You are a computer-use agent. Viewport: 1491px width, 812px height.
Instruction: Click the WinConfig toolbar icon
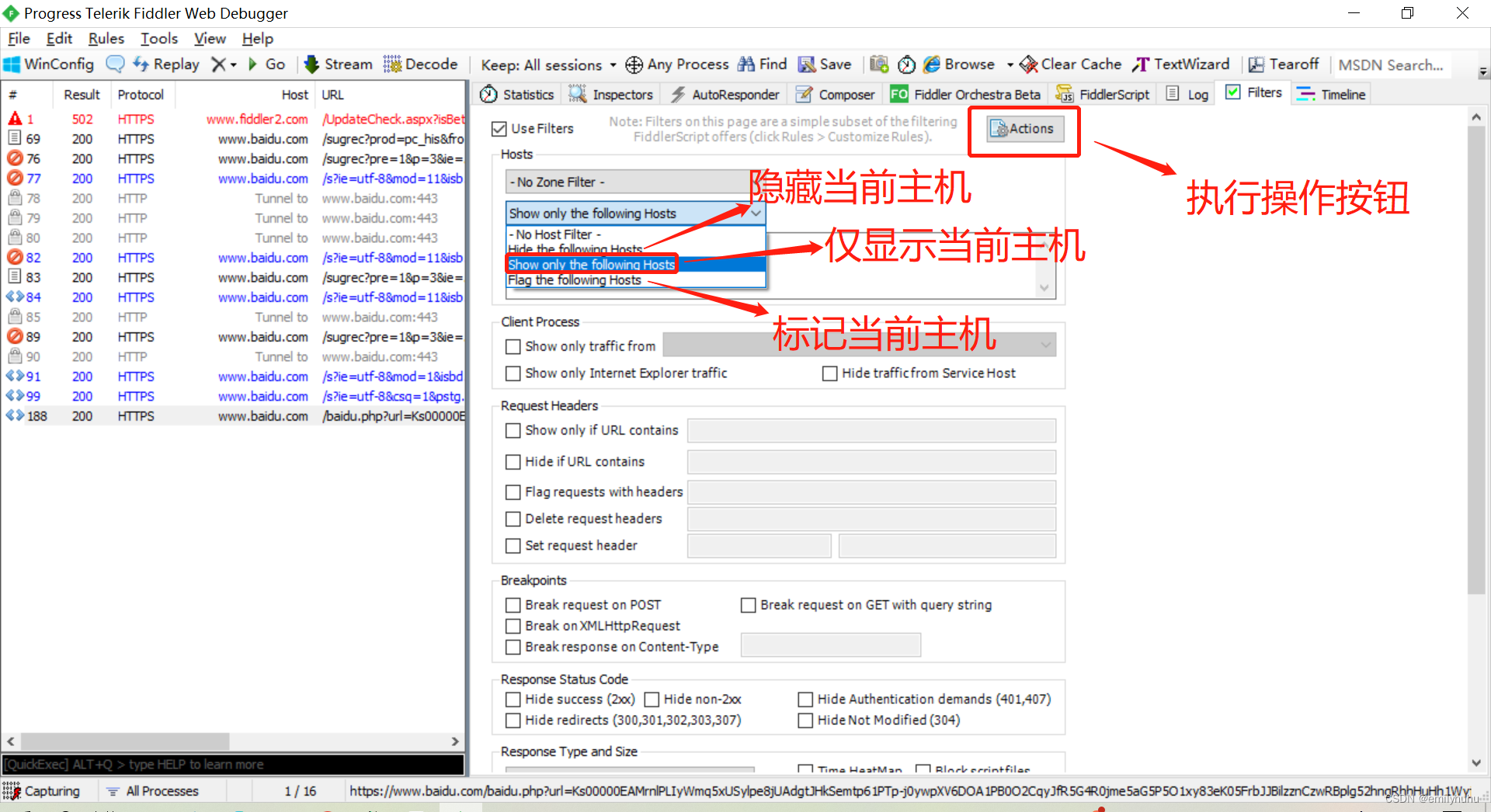[x=13, y=64]
